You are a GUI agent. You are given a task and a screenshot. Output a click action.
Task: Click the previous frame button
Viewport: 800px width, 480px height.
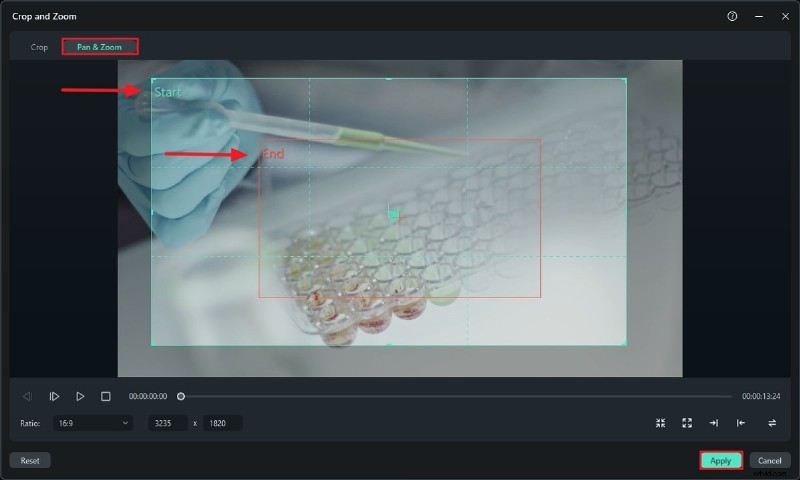click(x=27, y=396)
